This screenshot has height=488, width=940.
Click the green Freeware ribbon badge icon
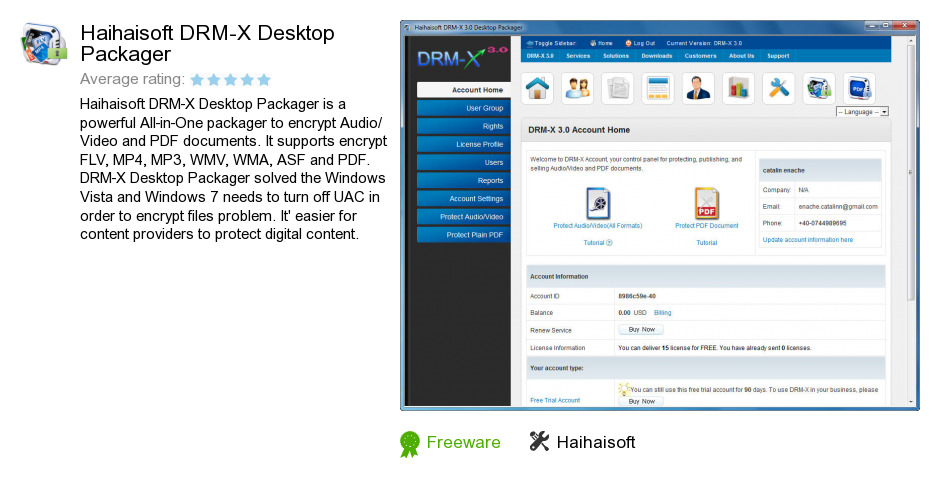click(x=409, y=444)
